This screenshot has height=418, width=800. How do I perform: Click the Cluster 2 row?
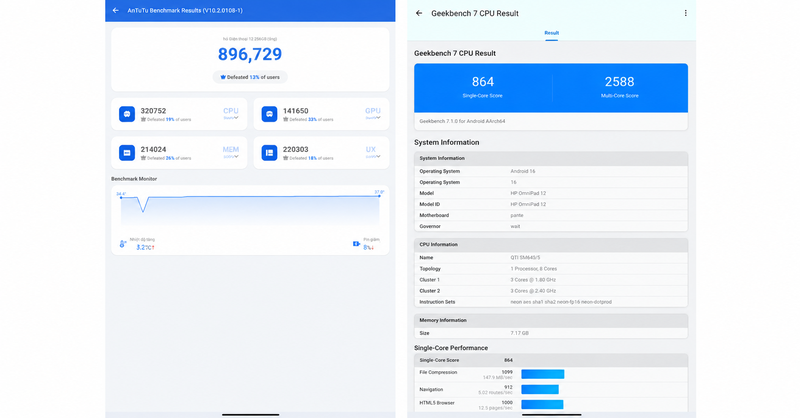[x=551, y=291]
